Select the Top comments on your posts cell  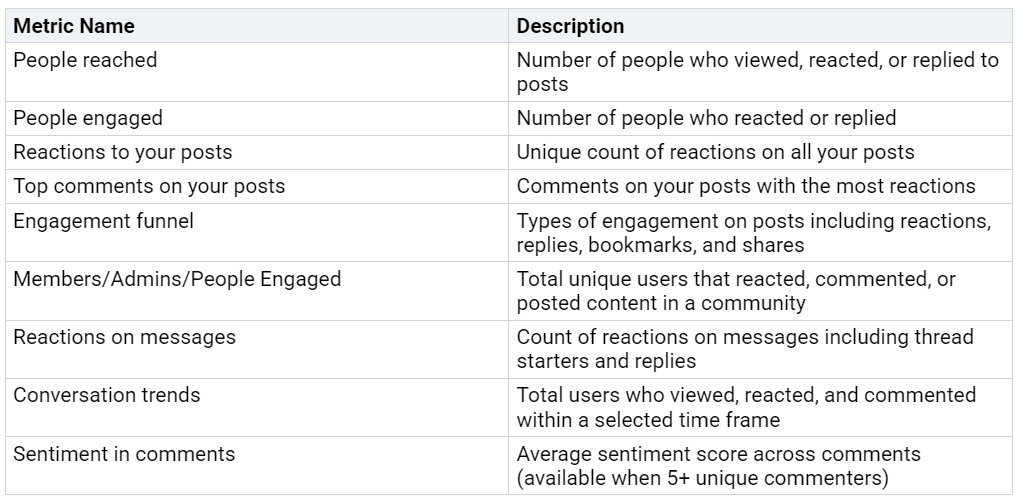[257, 186]
